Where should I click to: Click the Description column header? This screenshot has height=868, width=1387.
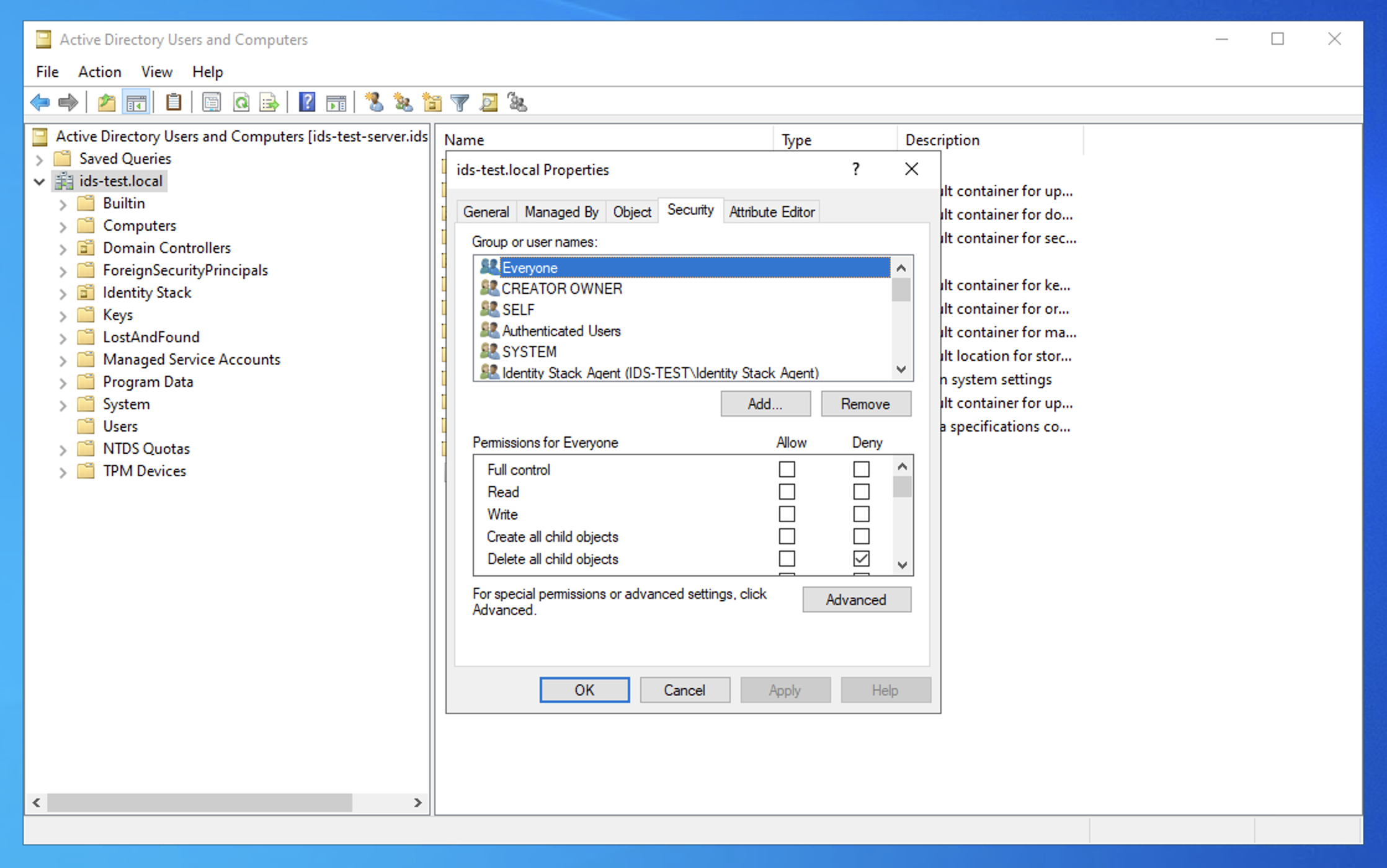point(989,140)
